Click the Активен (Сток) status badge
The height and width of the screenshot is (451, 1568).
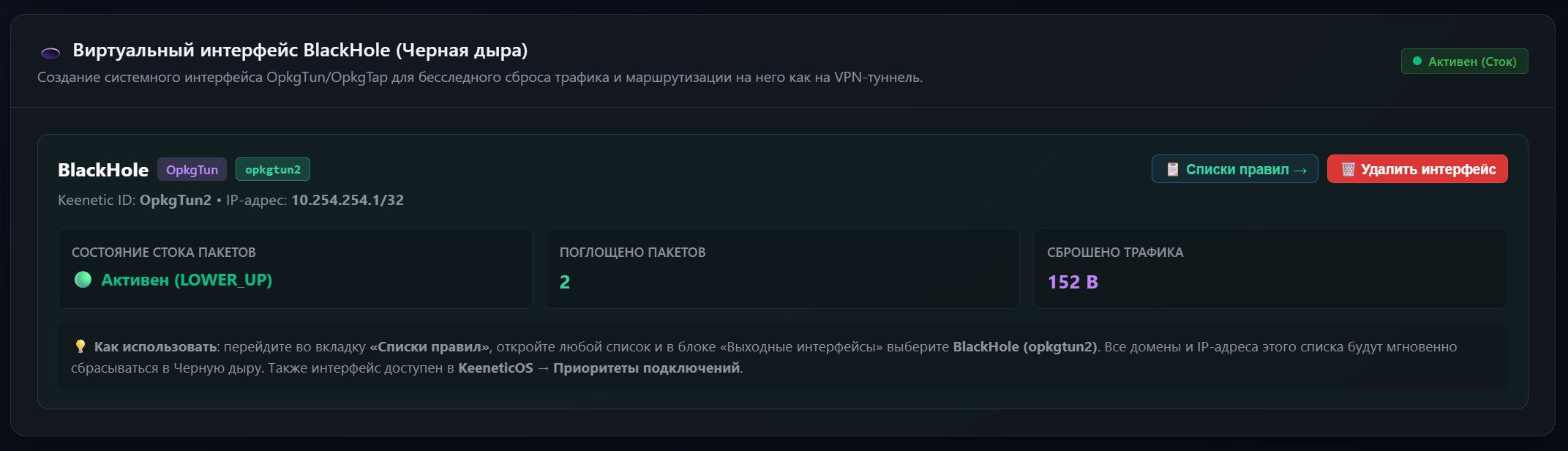[1464, 61]
